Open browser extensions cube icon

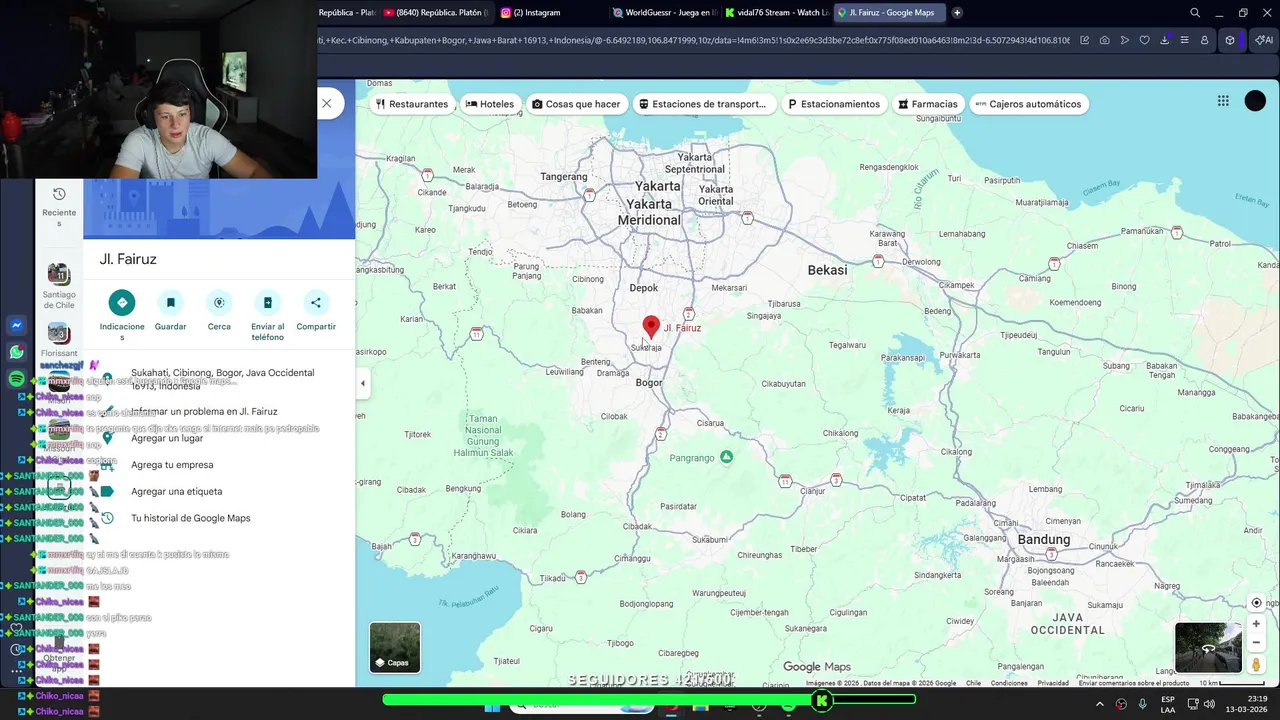tap(1230, 40)
